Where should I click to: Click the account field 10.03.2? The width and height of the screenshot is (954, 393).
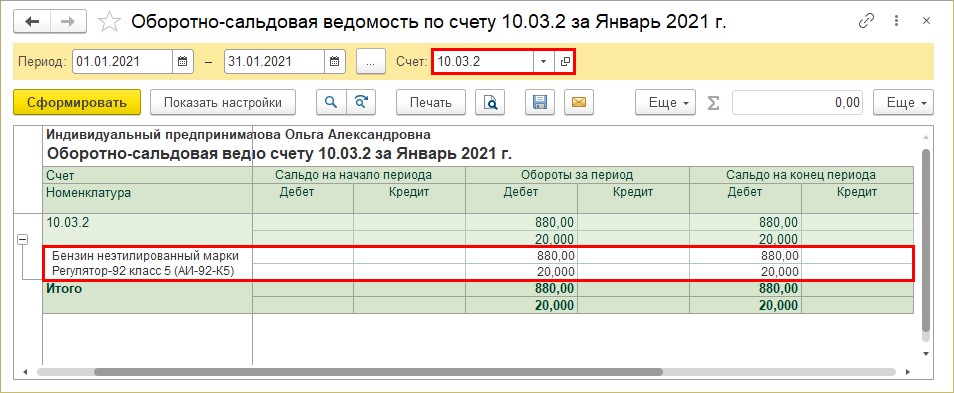coord(484,61)
